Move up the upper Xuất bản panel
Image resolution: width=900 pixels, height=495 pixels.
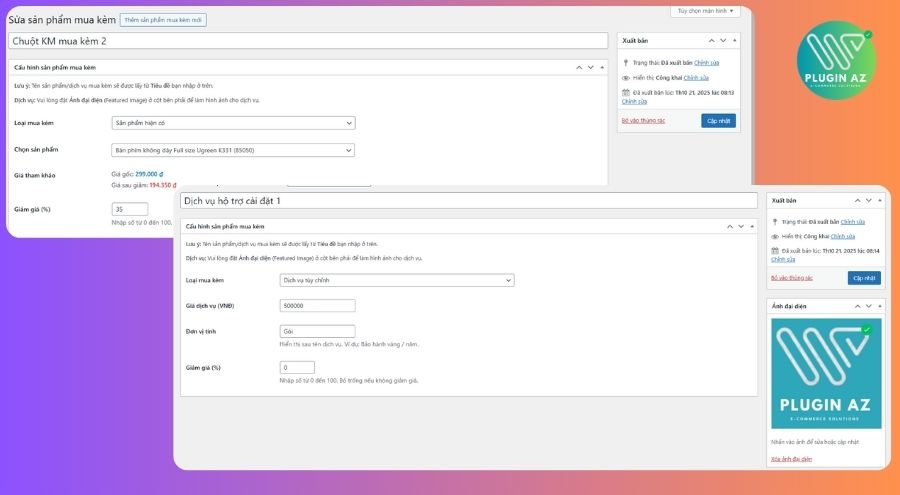pyautogui.click(x=710, y=40)
